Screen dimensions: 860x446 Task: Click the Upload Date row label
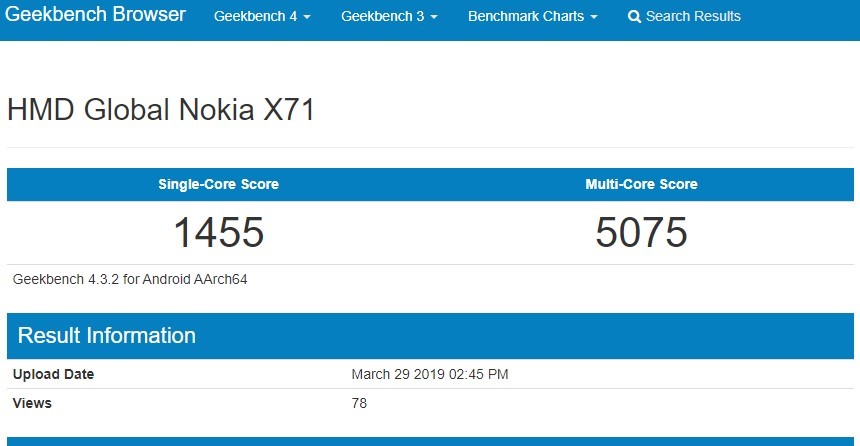click(53, 375)
